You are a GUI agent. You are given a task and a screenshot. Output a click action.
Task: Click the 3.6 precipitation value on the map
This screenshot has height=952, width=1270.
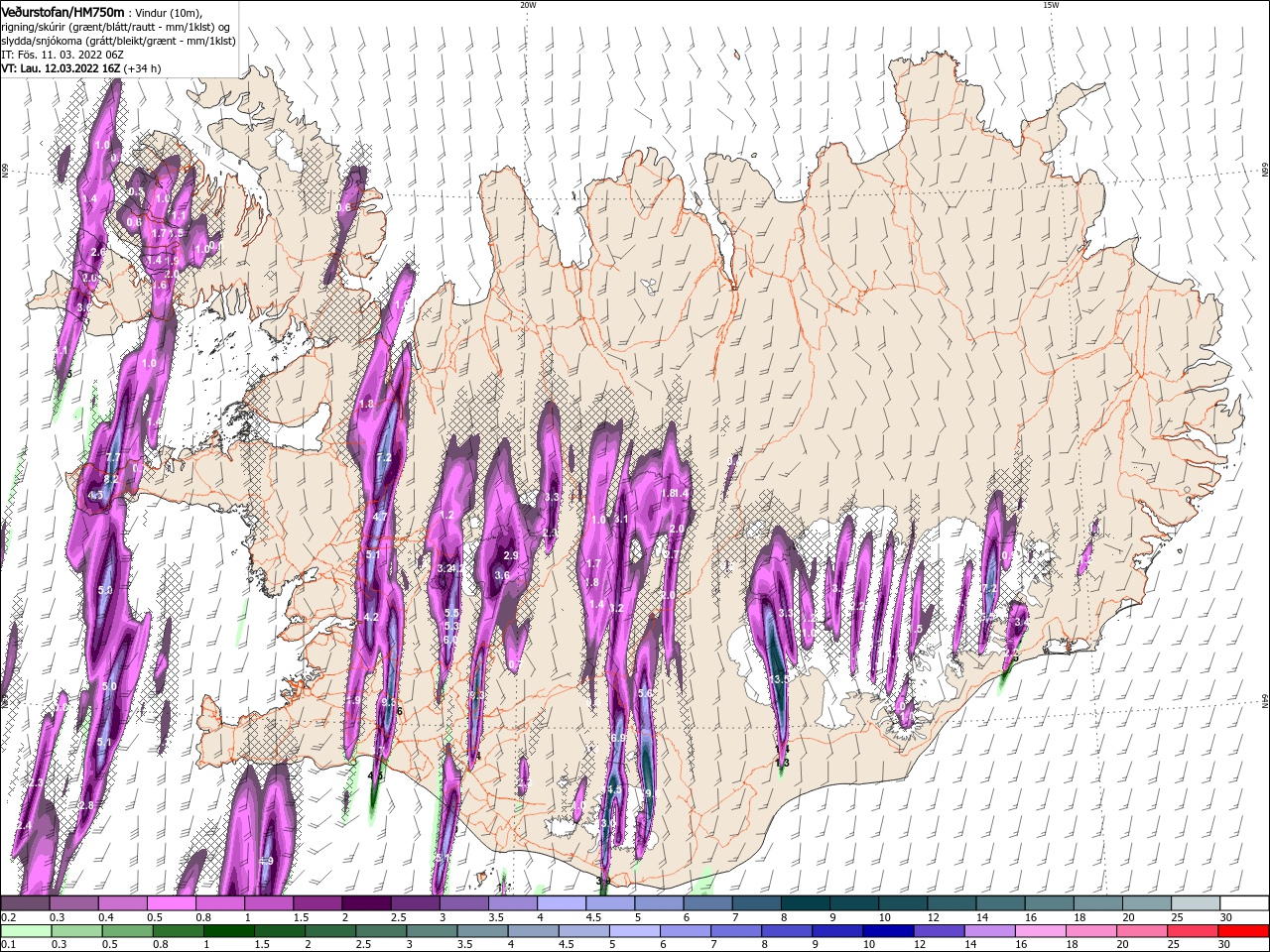[x=502, y=575]
